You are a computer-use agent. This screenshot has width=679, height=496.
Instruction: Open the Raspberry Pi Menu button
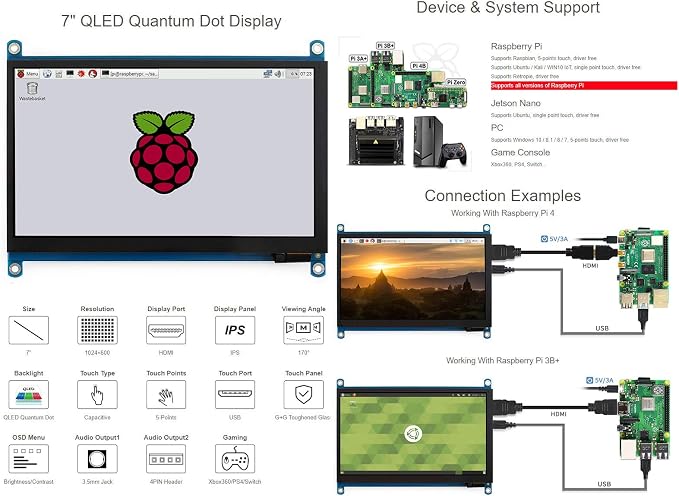pyautogui.click(x=28, y=74)
